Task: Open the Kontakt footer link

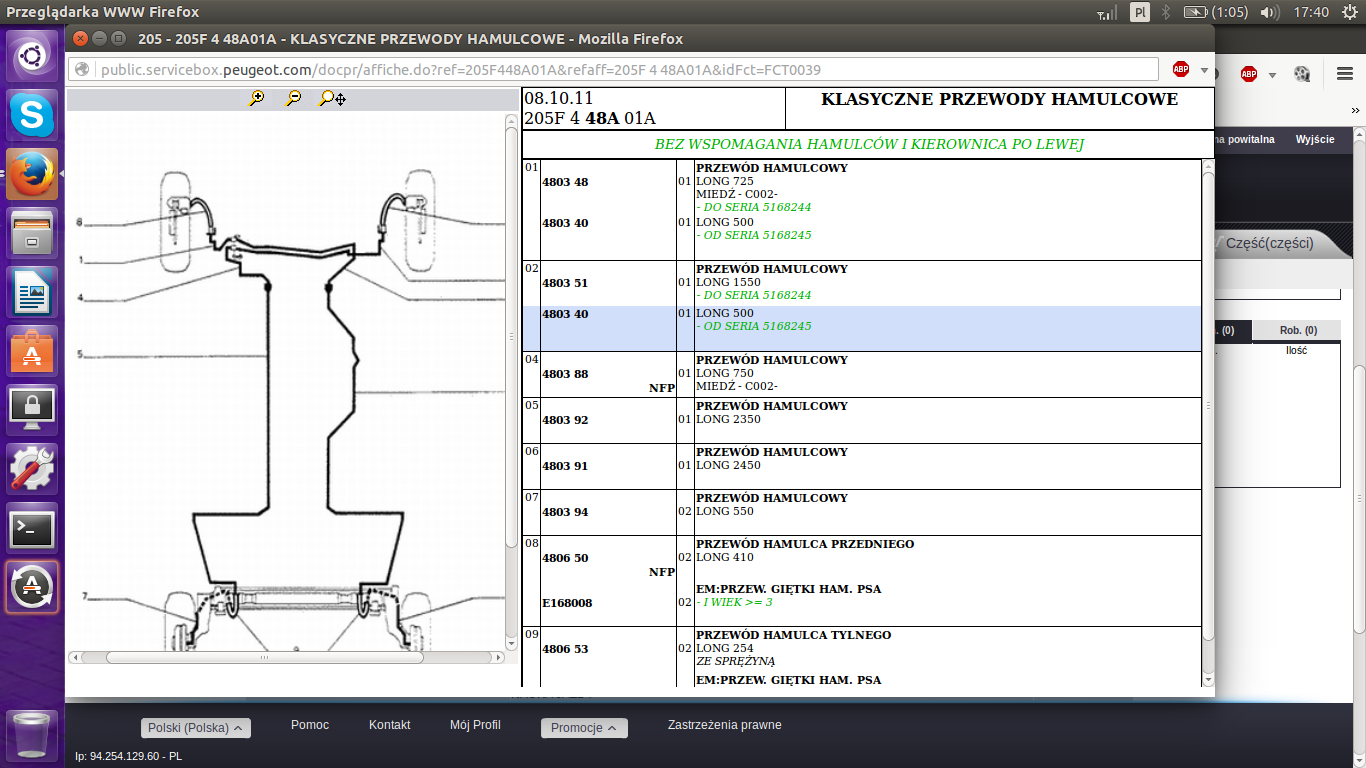Action: (x=389, y=725)
